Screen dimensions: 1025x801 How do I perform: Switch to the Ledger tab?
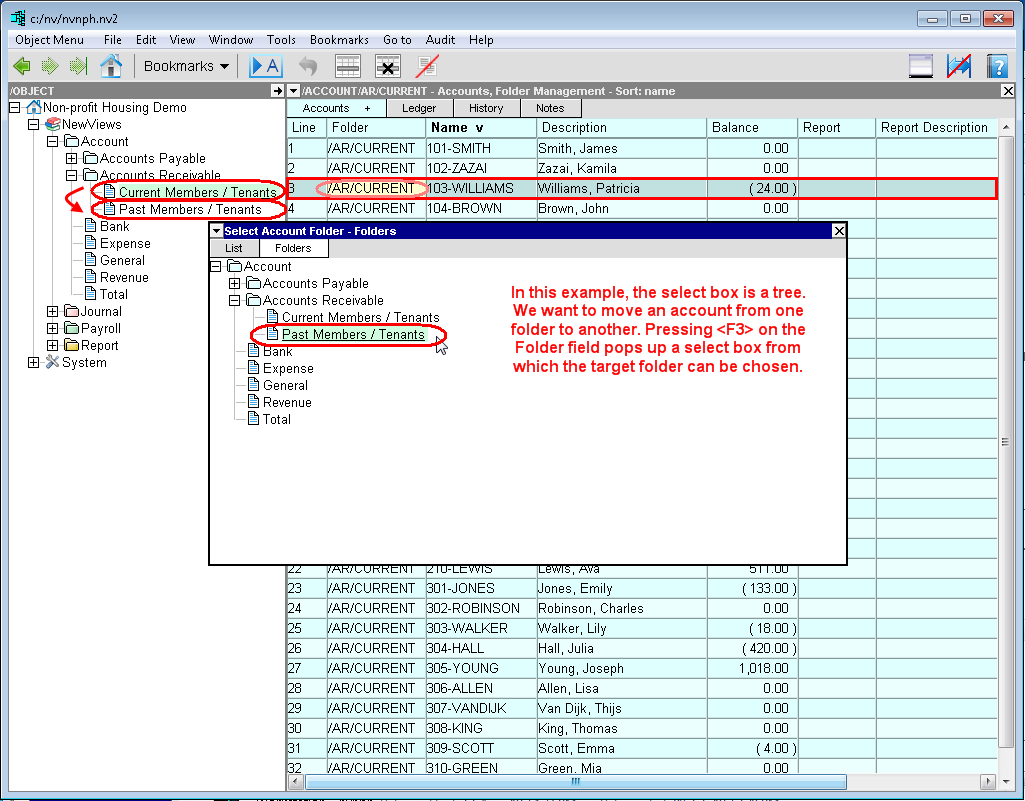[419, 108]
